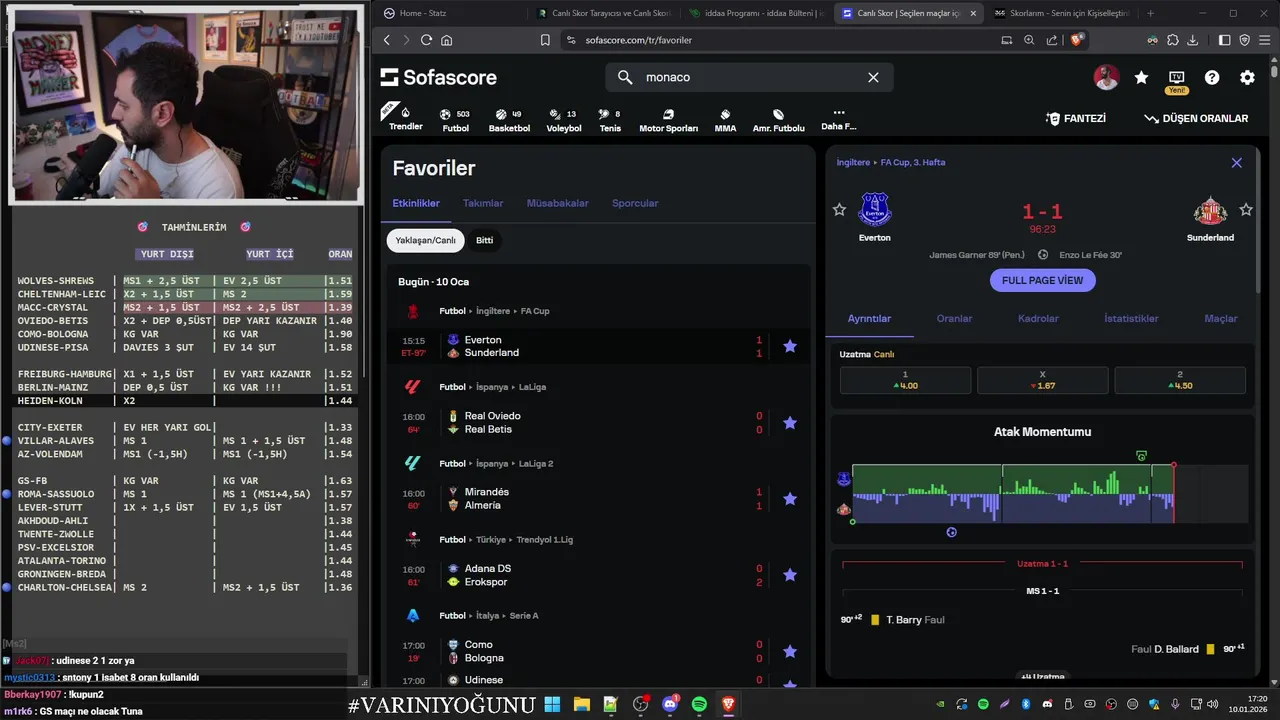Open the user profile avatar
This screenshot has height=720, width=1280.
point(1106,77)
